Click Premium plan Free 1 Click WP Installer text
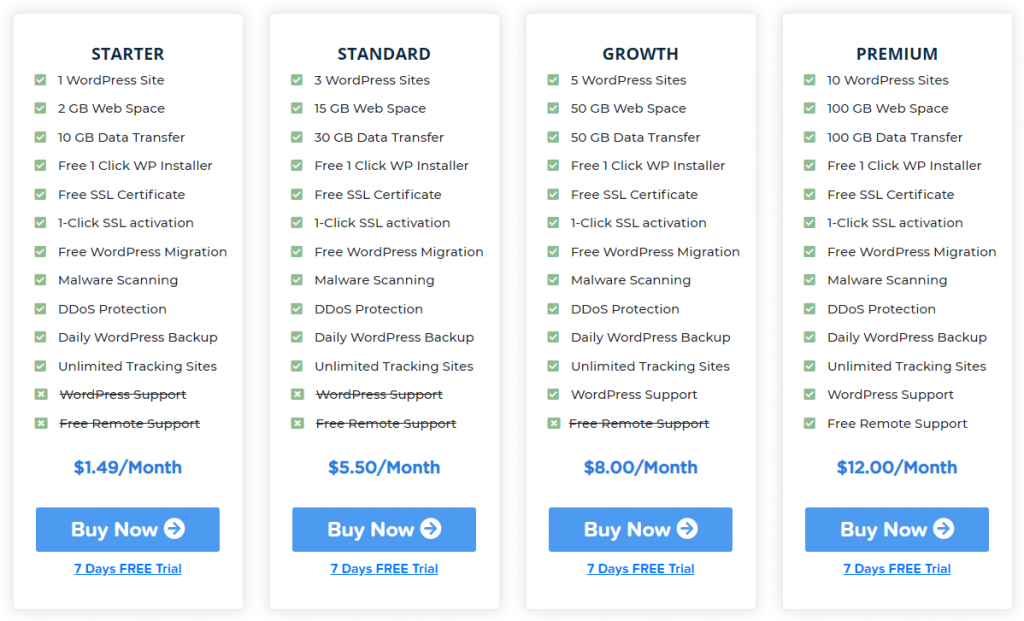The width and height of the screenshot is (1024, 621). (904, 166)
